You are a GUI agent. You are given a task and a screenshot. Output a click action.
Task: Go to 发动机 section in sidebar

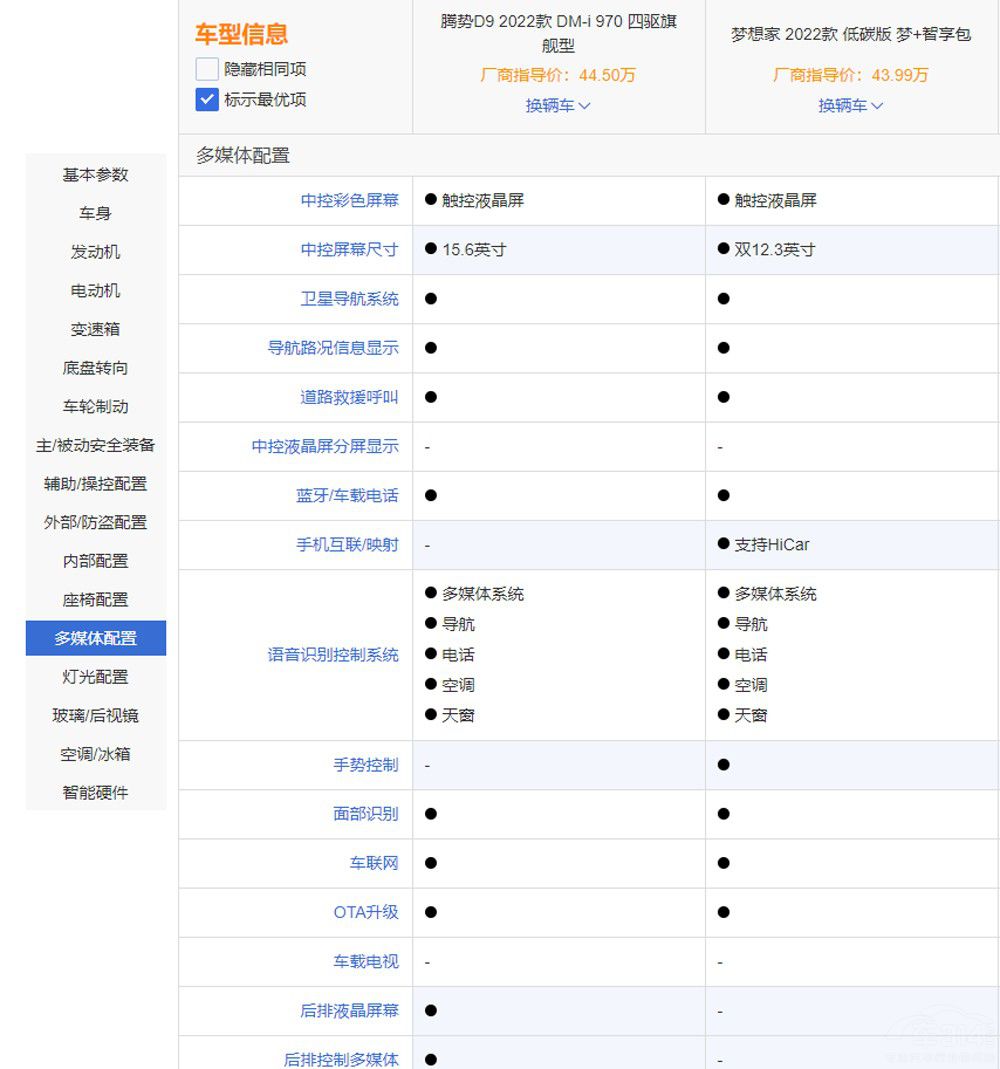tap(96, 252)
